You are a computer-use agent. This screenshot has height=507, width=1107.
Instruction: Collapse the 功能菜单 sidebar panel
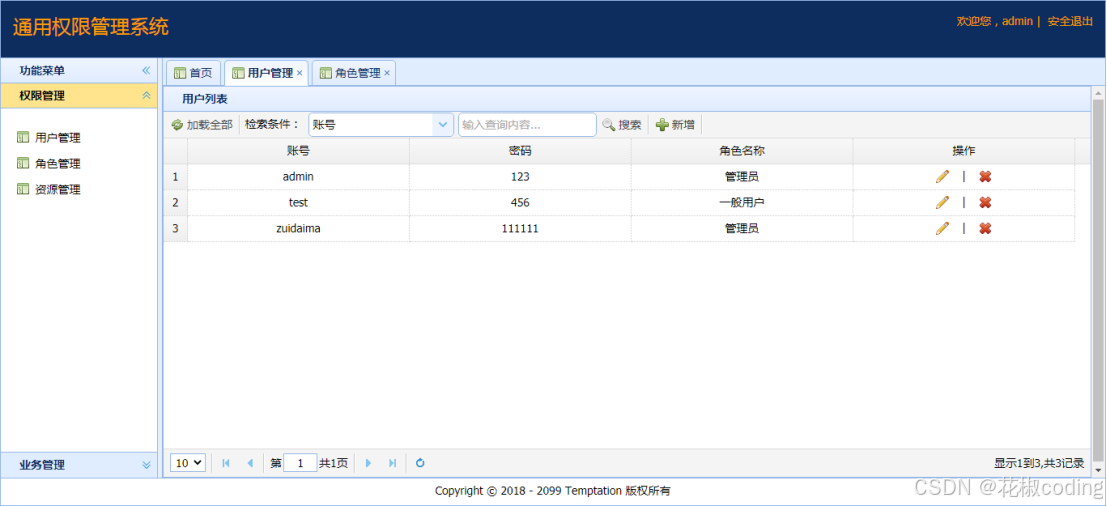(x=146, y=71)
